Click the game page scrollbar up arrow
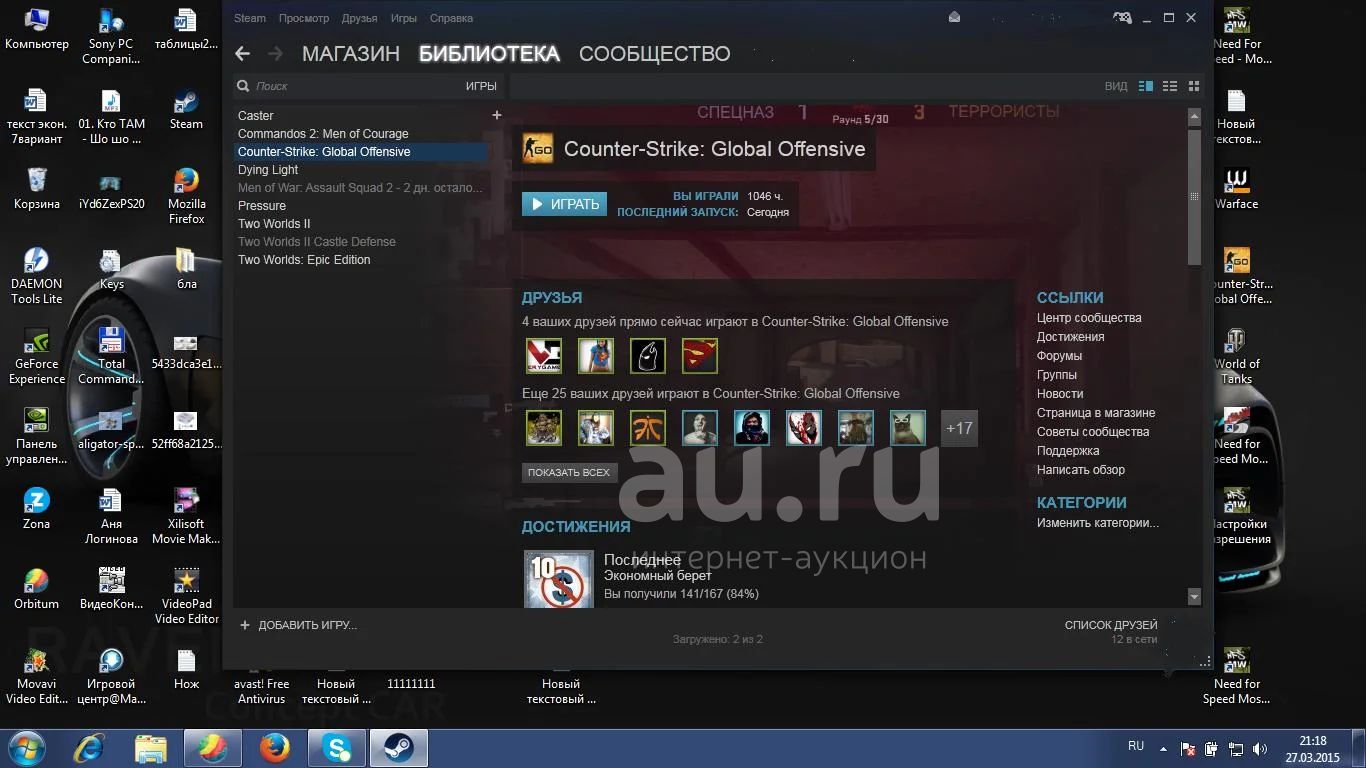 (x=1194, y=116)
